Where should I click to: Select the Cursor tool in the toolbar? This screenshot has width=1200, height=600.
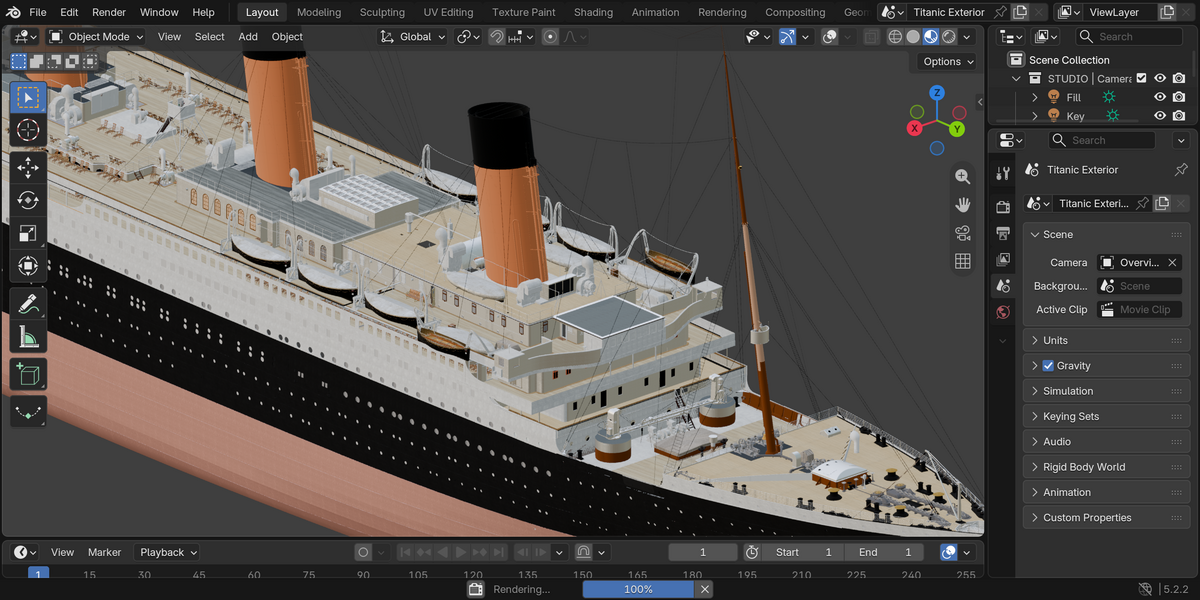pos(28,131)
